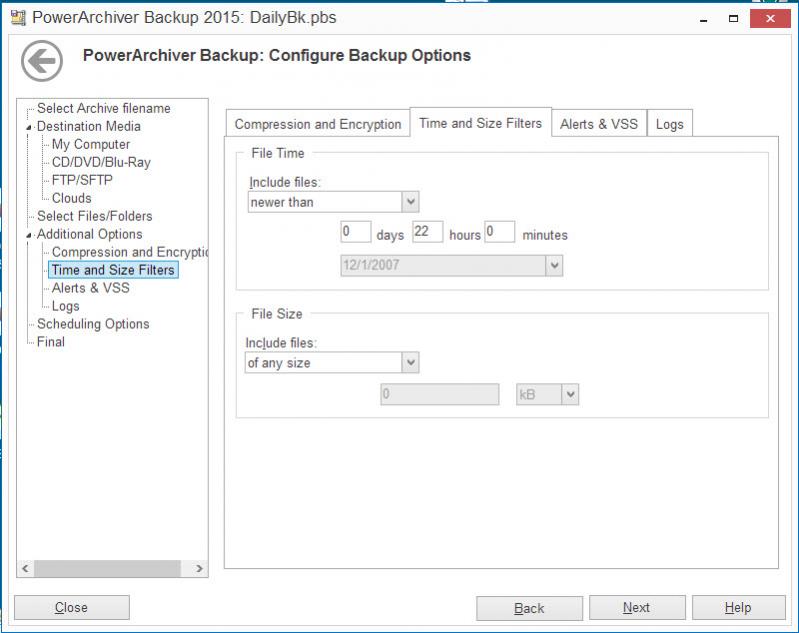
Task: Click the Back button
Action: (x=529, y=608)
